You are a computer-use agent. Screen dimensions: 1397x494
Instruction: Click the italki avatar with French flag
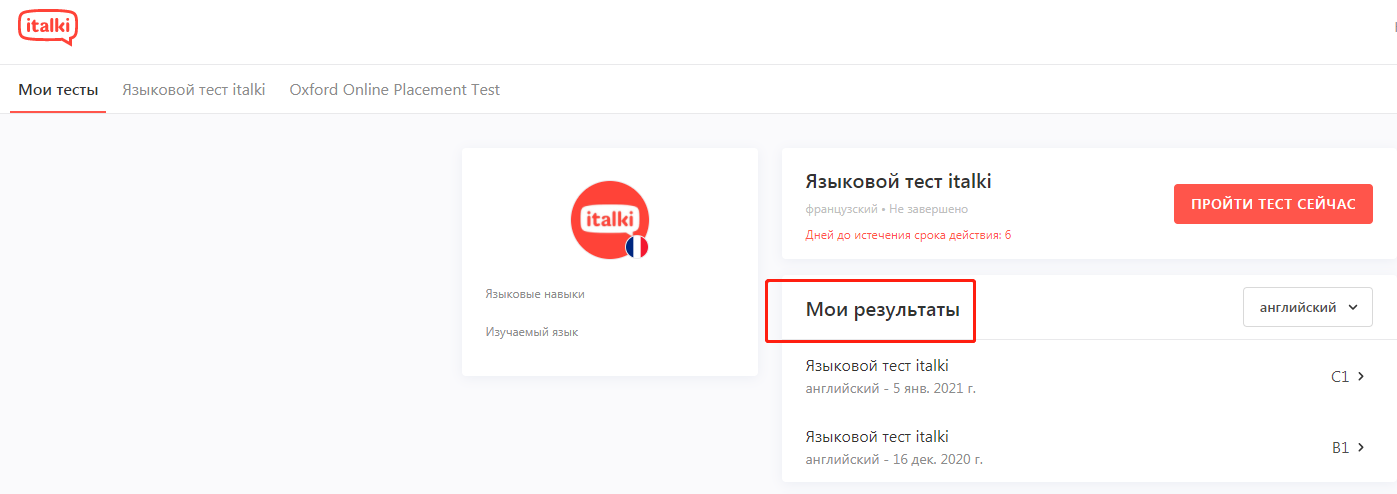610,220
